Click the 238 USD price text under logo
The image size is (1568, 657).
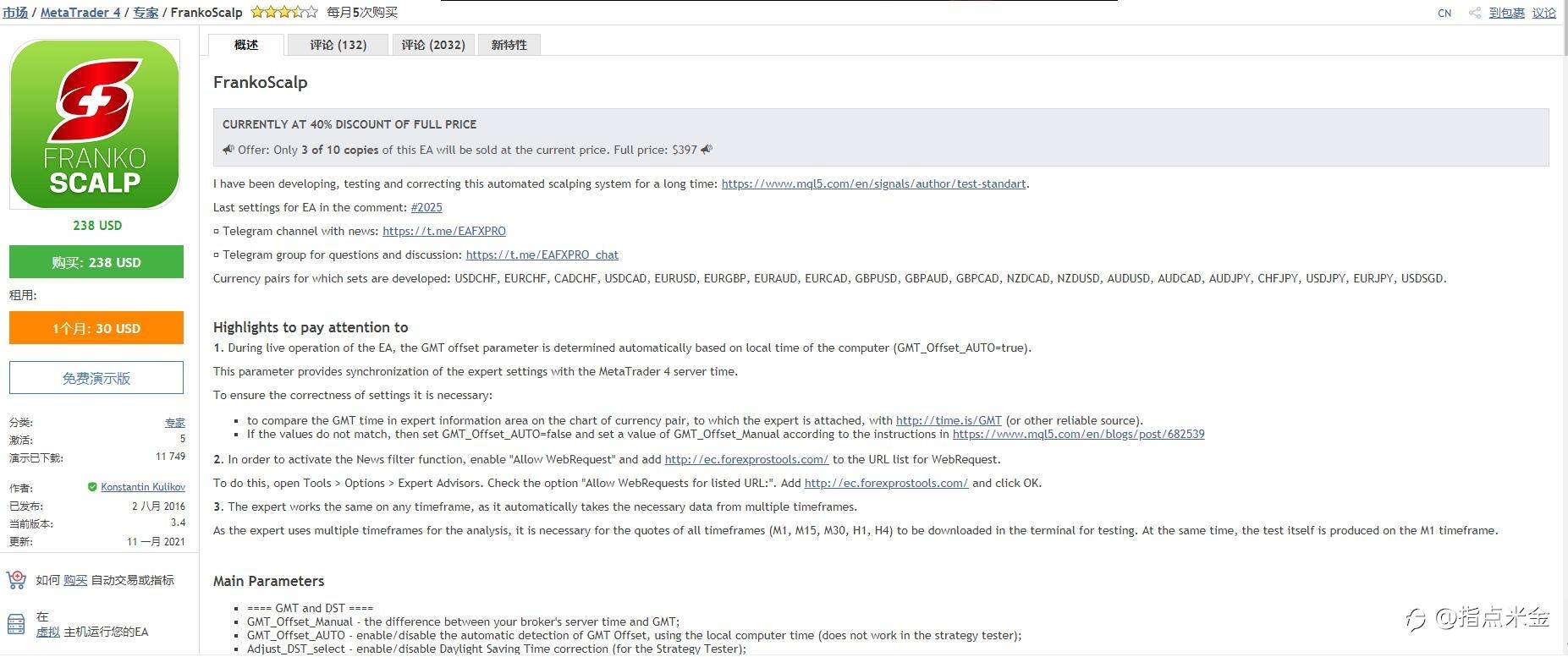tap(97, 226)
